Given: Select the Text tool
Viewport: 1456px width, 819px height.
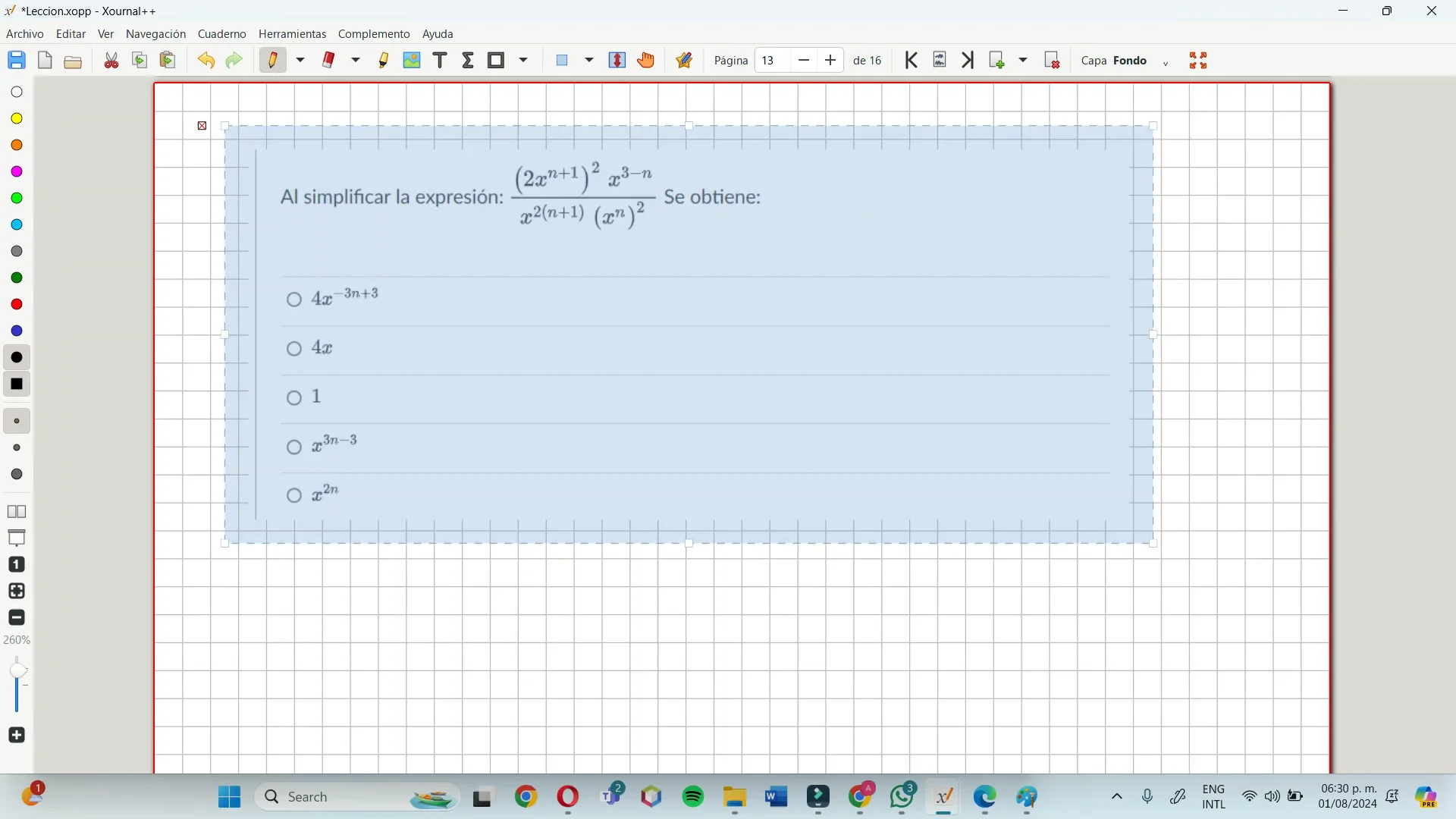Looking at the screenshot, I should tap(440, 60).
